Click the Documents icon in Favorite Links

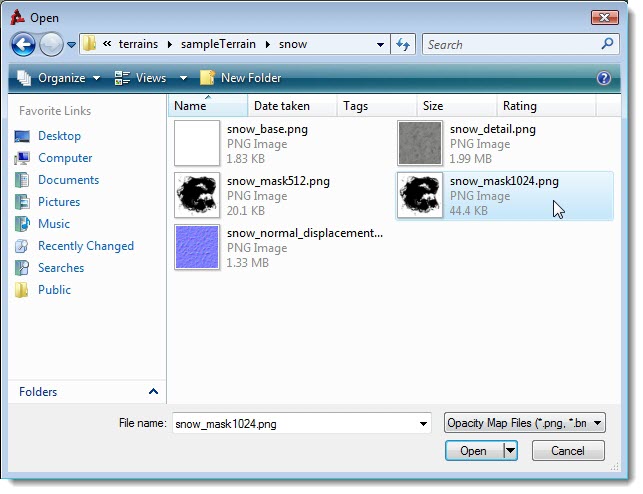coord(22,180)
